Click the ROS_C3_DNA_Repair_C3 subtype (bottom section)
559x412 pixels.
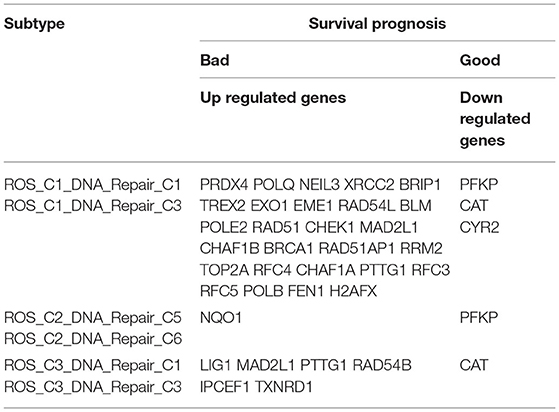[x=93, y=387]
